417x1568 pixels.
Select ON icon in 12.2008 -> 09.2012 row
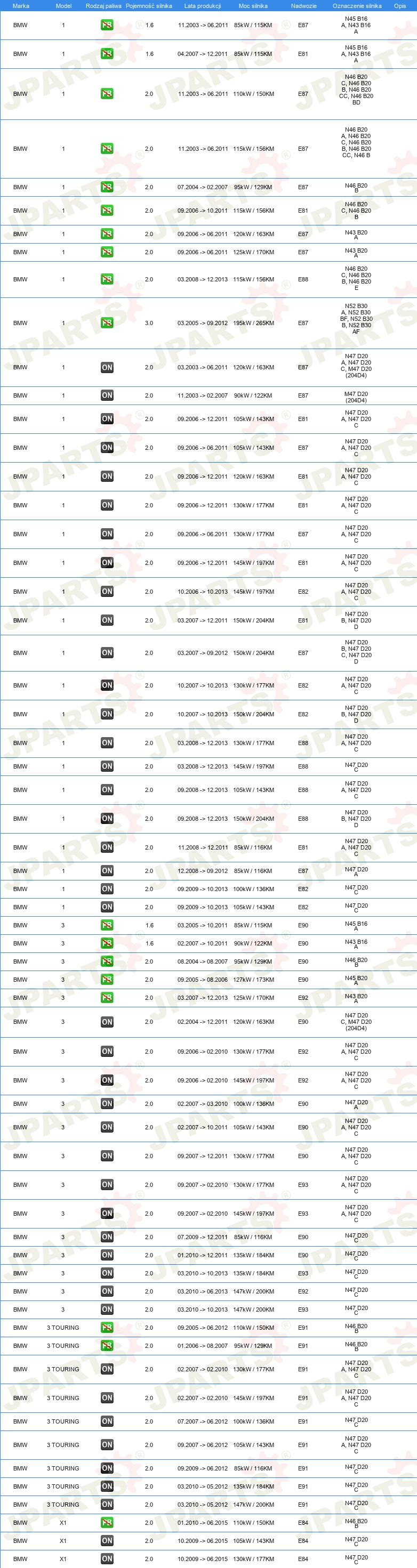pyautogui.click(x=107, y=871)
